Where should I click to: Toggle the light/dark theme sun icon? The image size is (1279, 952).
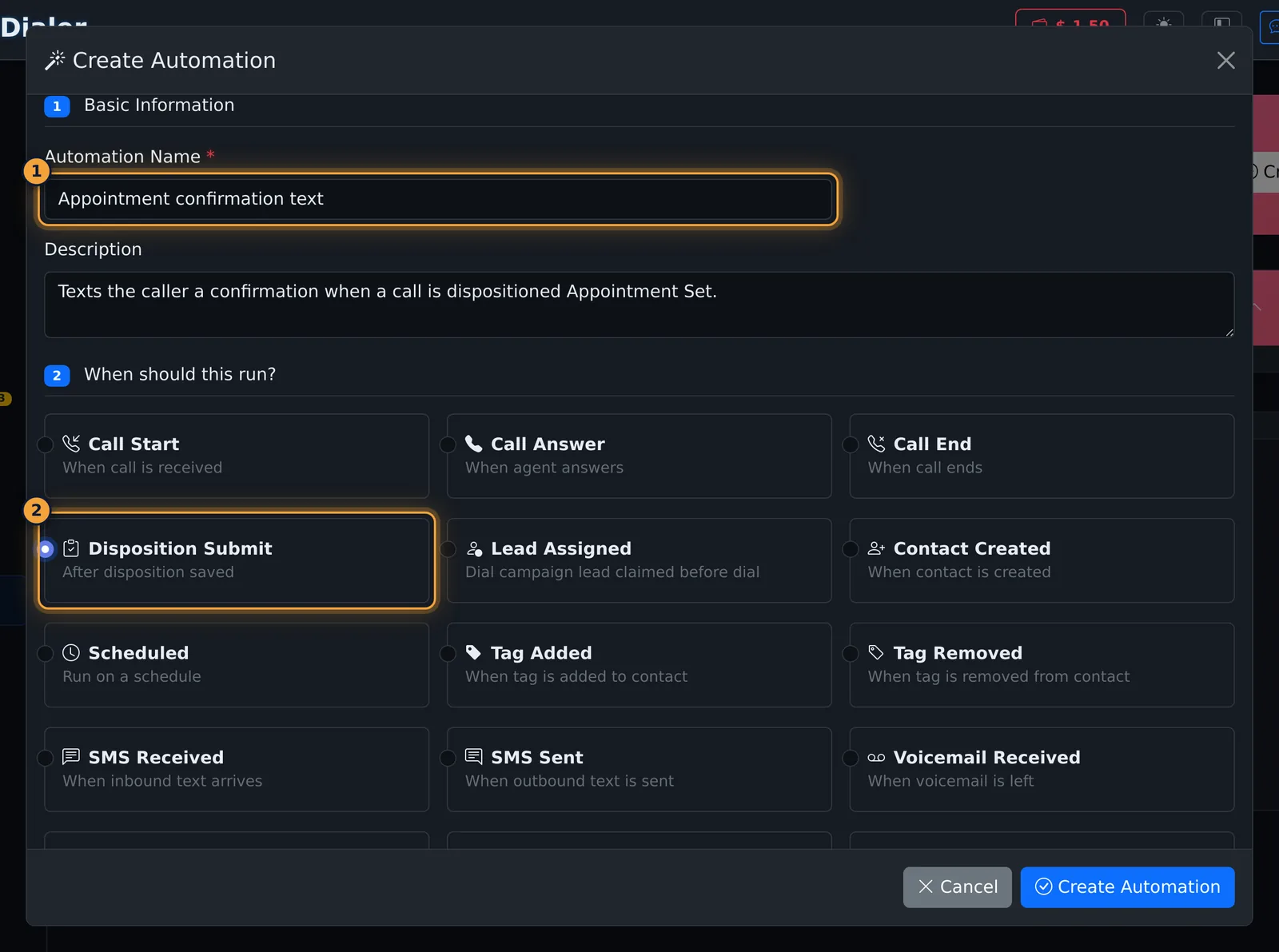click(x=1164, y=22)
